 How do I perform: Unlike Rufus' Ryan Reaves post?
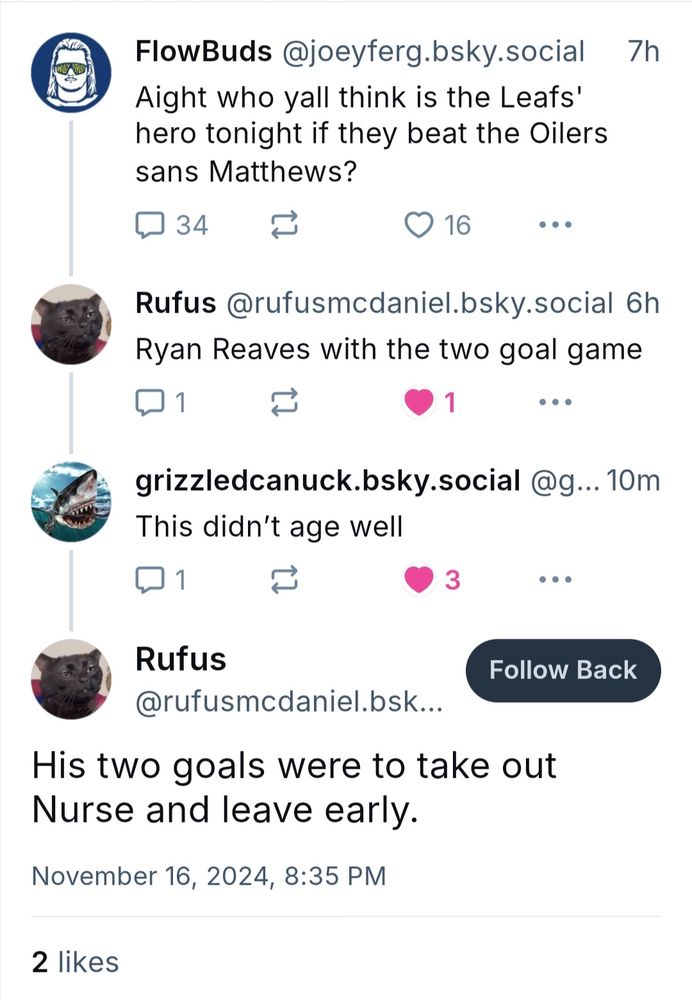click(417, 403)
